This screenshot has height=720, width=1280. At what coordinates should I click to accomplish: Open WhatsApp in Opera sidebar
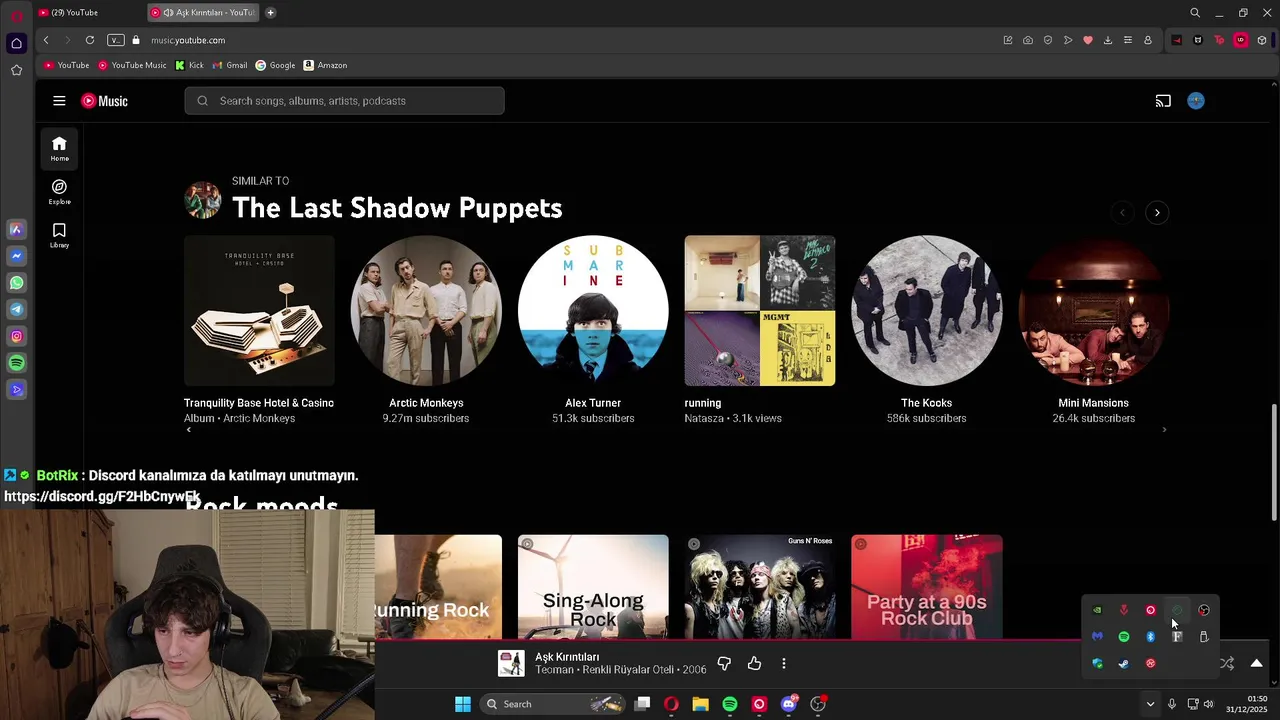17,283
